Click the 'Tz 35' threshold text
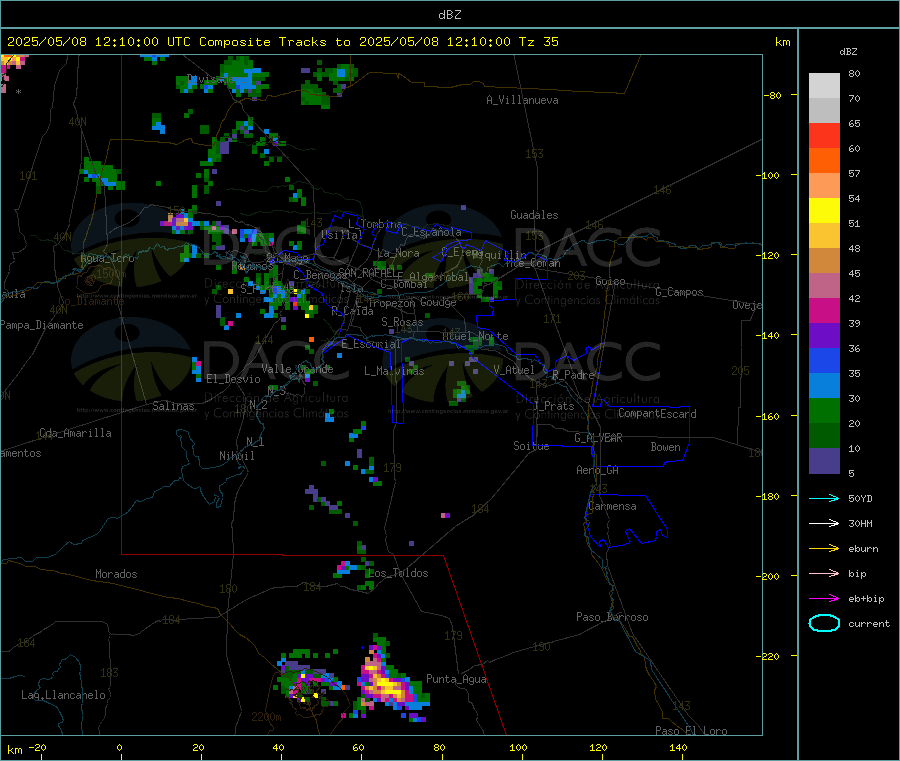900x761 pixels. pos(538,42)
